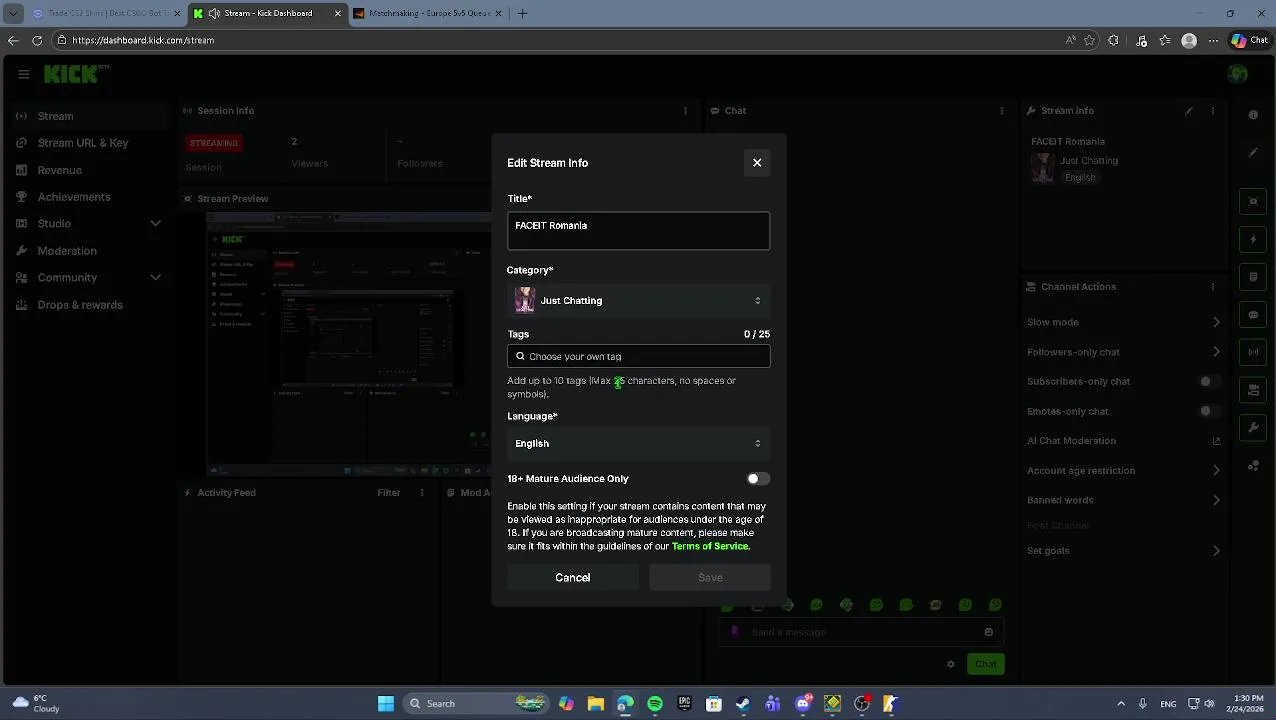Open Channel Actions panel options menu
Viewport: 1276px width, 720px height.
tap(1213, 286)
